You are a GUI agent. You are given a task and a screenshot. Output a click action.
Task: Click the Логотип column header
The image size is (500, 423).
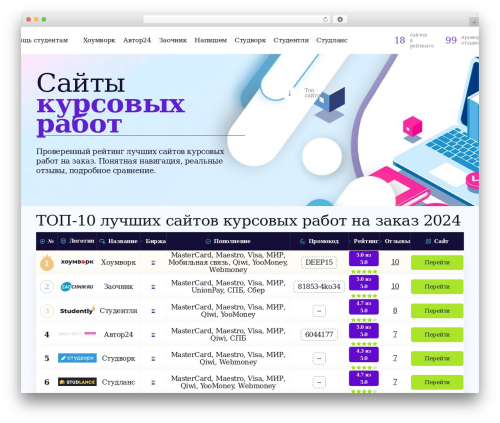pos(77,241)
